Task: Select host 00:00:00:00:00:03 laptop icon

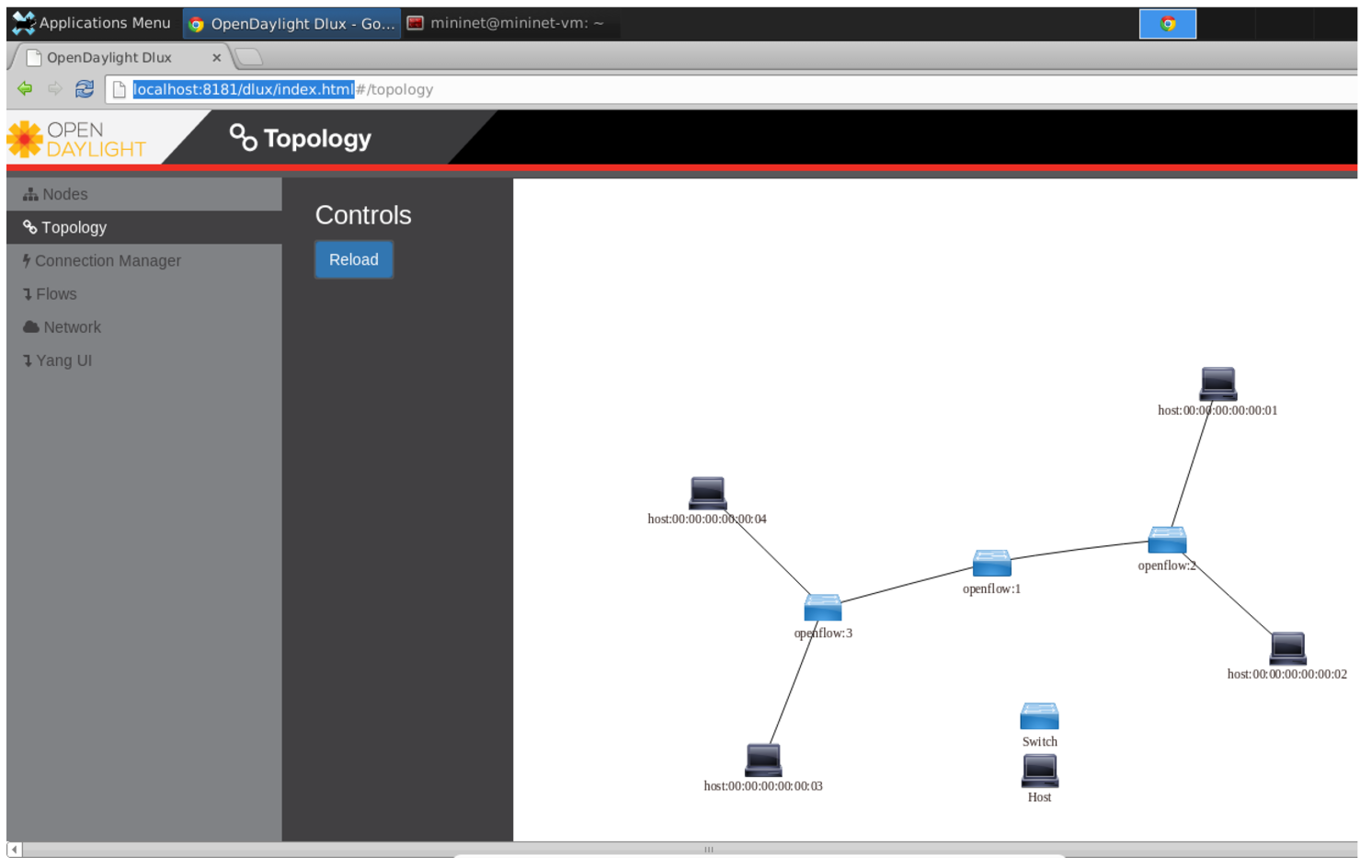Action: pos(763,760)
